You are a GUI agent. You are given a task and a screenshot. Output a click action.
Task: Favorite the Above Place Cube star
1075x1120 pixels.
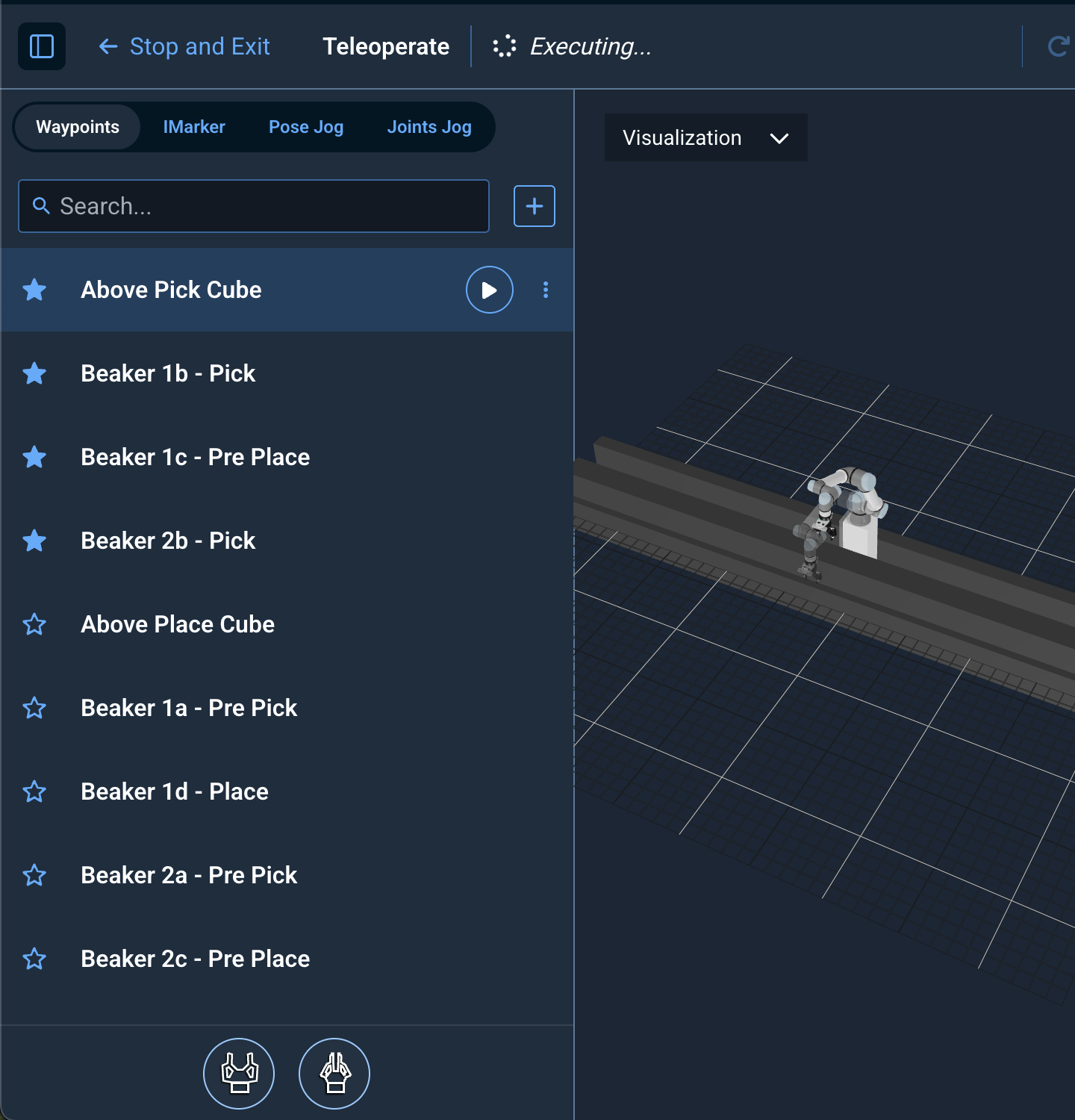pos(34,624)
